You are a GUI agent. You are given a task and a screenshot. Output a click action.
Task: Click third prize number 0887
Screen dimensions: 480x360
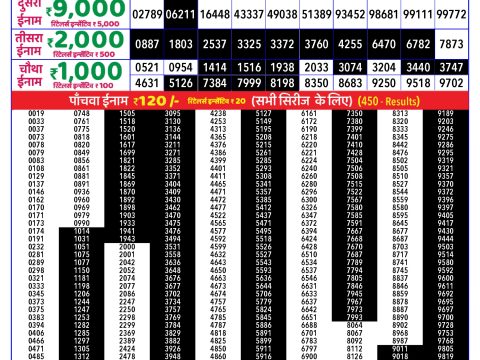147,44
